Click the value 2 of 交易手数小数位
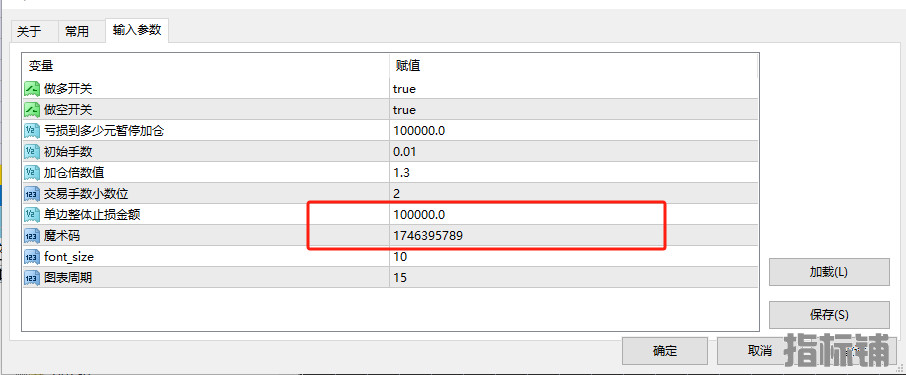The width and height of the screenshot is (906, 375). pos(396,194)
